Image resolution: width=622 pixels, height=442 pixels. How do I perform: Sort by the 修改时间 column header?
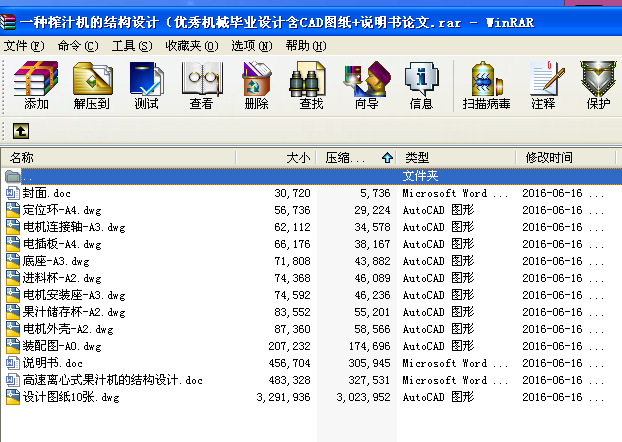pos(566,158)
